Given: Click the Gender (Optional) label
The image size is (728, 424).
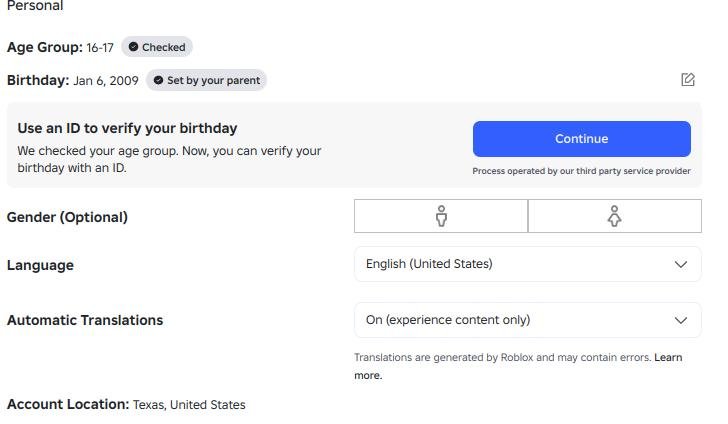Looking at the screenshot, I should pyautogui.click(x=67, y=217).
